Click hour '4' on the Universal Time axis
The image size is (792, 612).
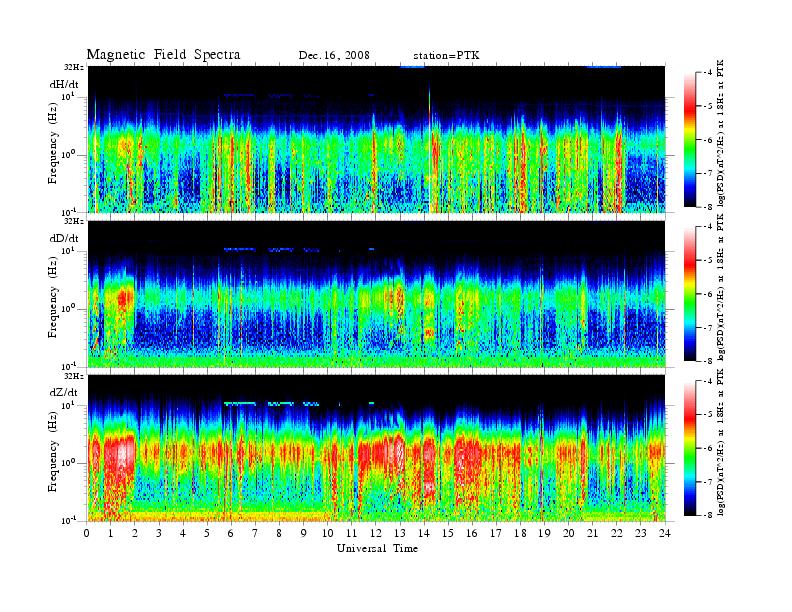183,534
